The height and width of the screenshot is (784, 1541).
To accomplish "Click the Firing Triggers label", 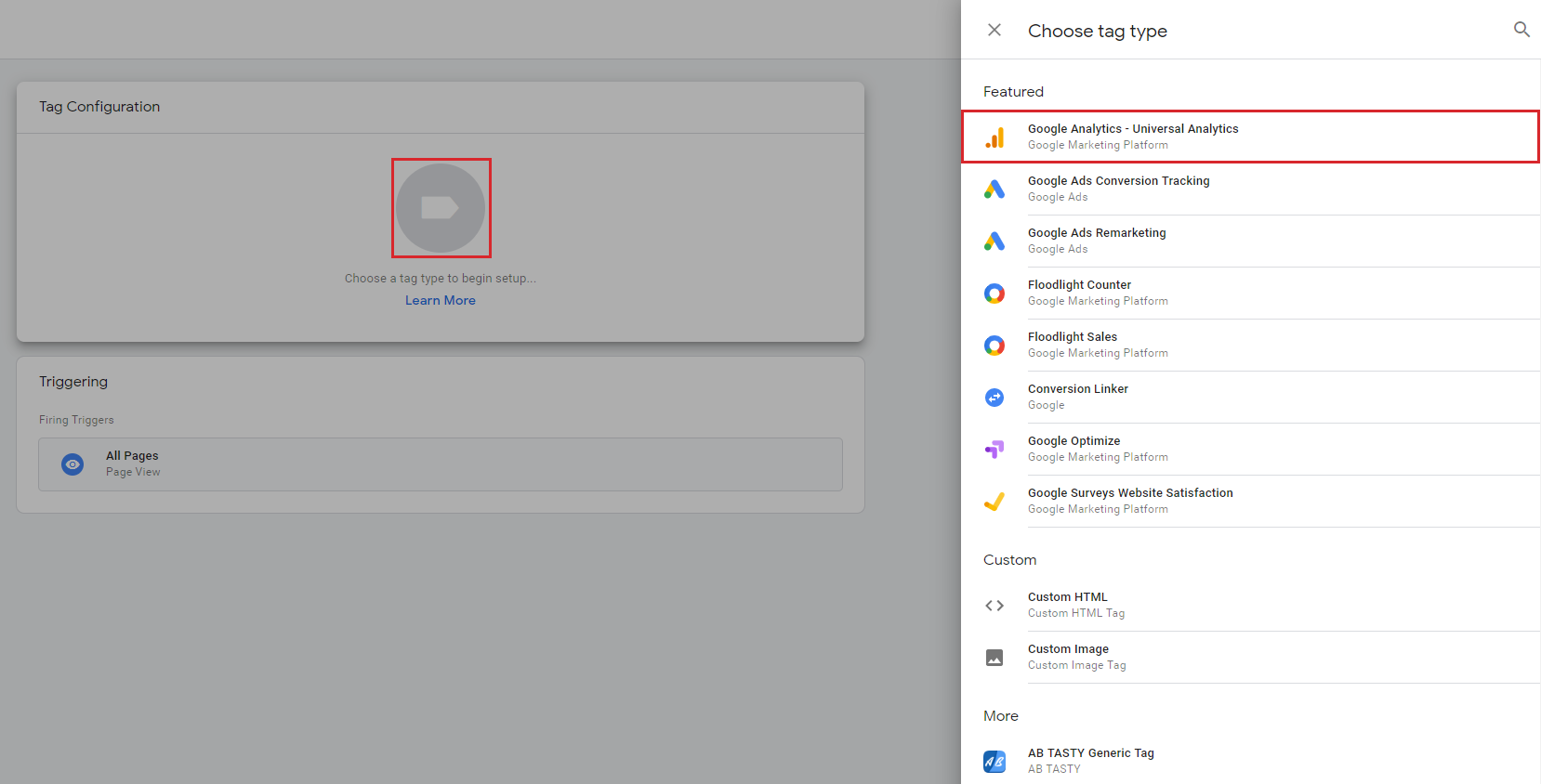I will (76, 420).
